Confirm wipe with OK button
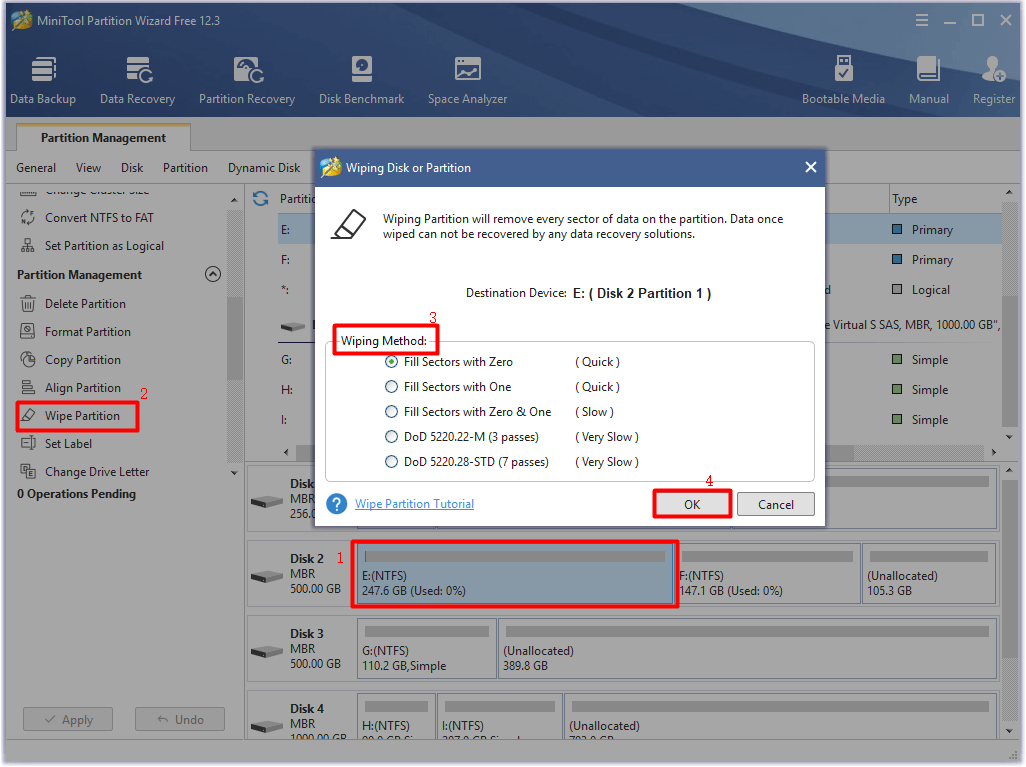 point(692,504)
